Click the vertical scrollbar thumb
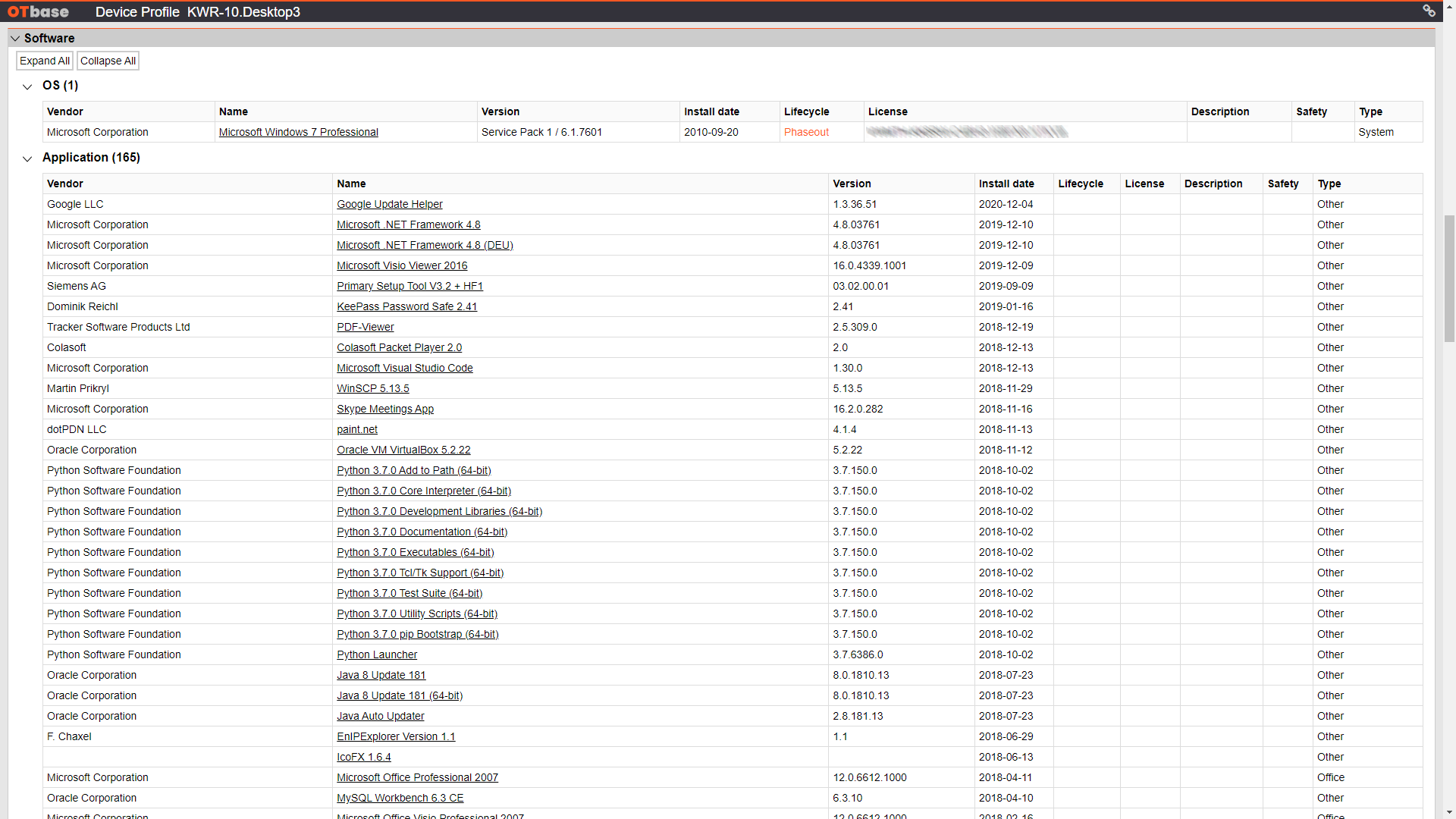 coord(1449,278)
